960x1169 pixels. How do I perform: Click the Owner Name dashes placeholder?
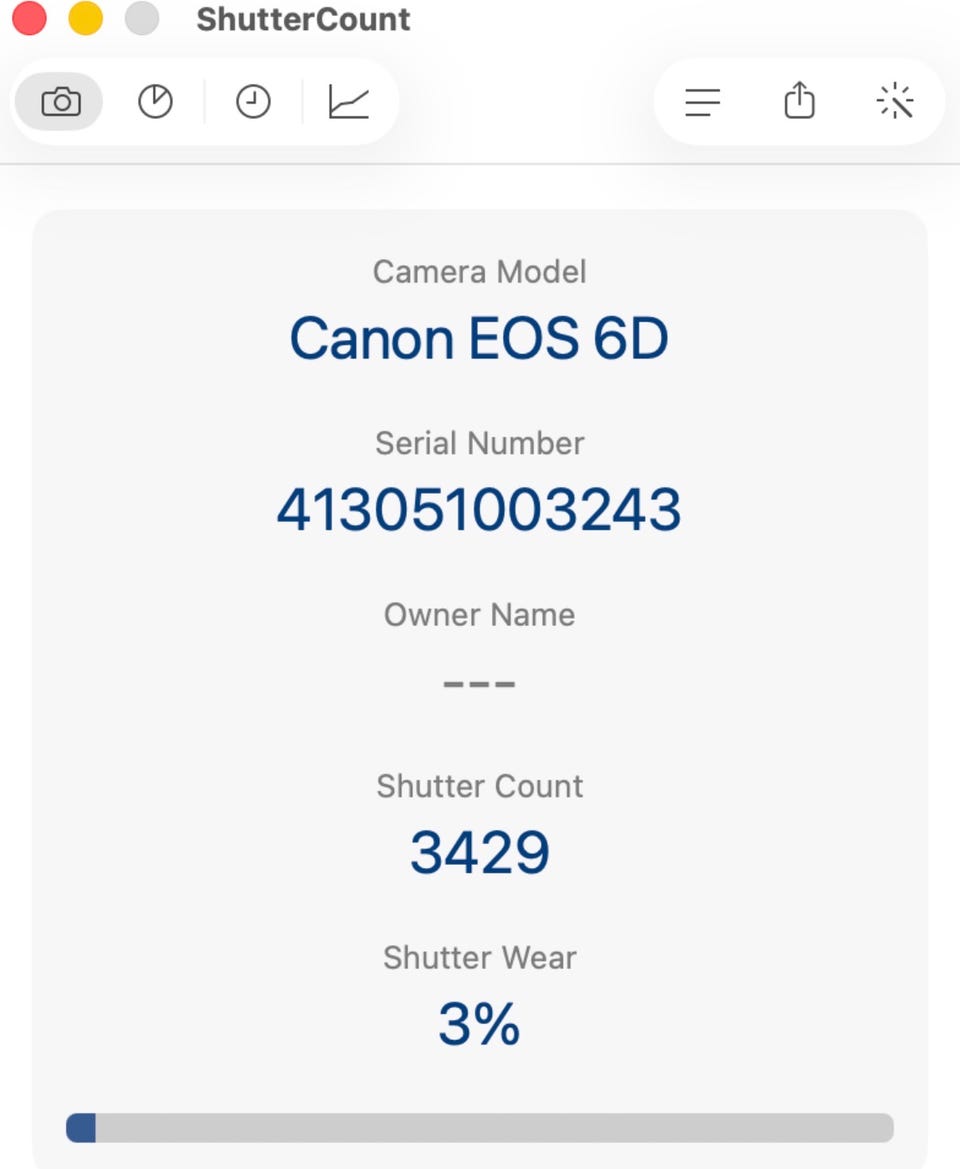point(479,684)
